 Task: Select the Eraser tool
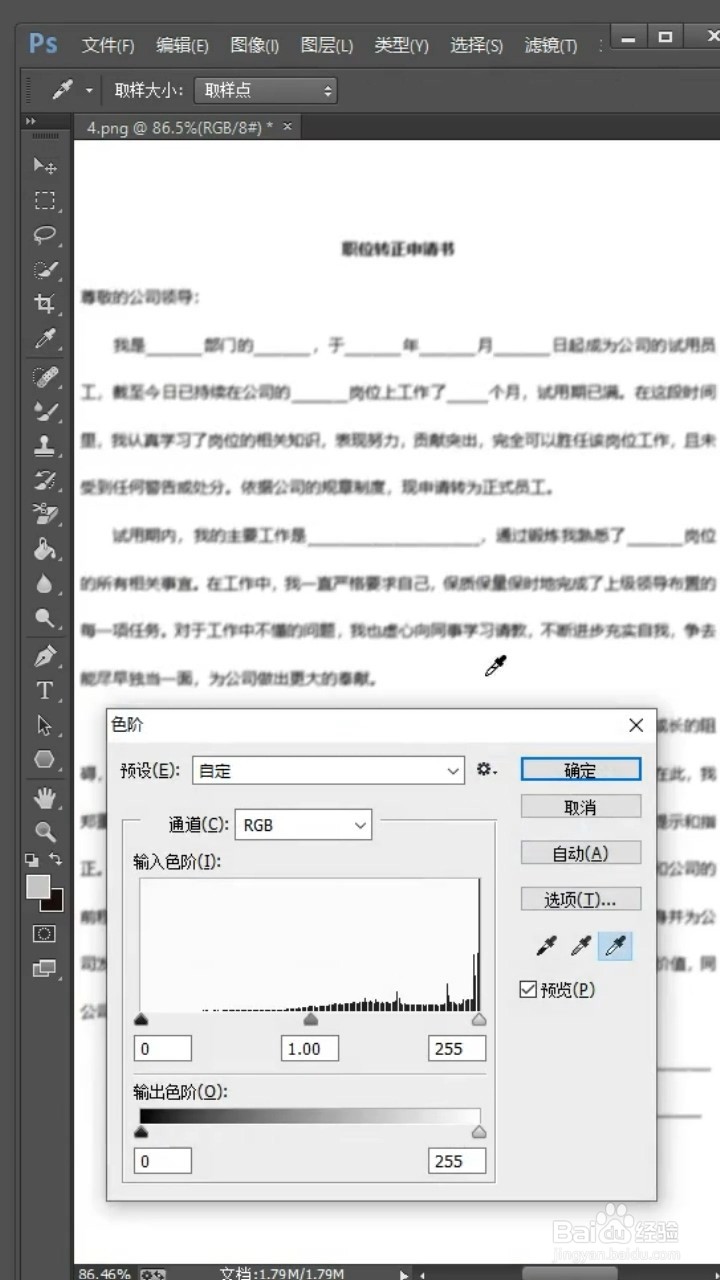tap(45, 514)
